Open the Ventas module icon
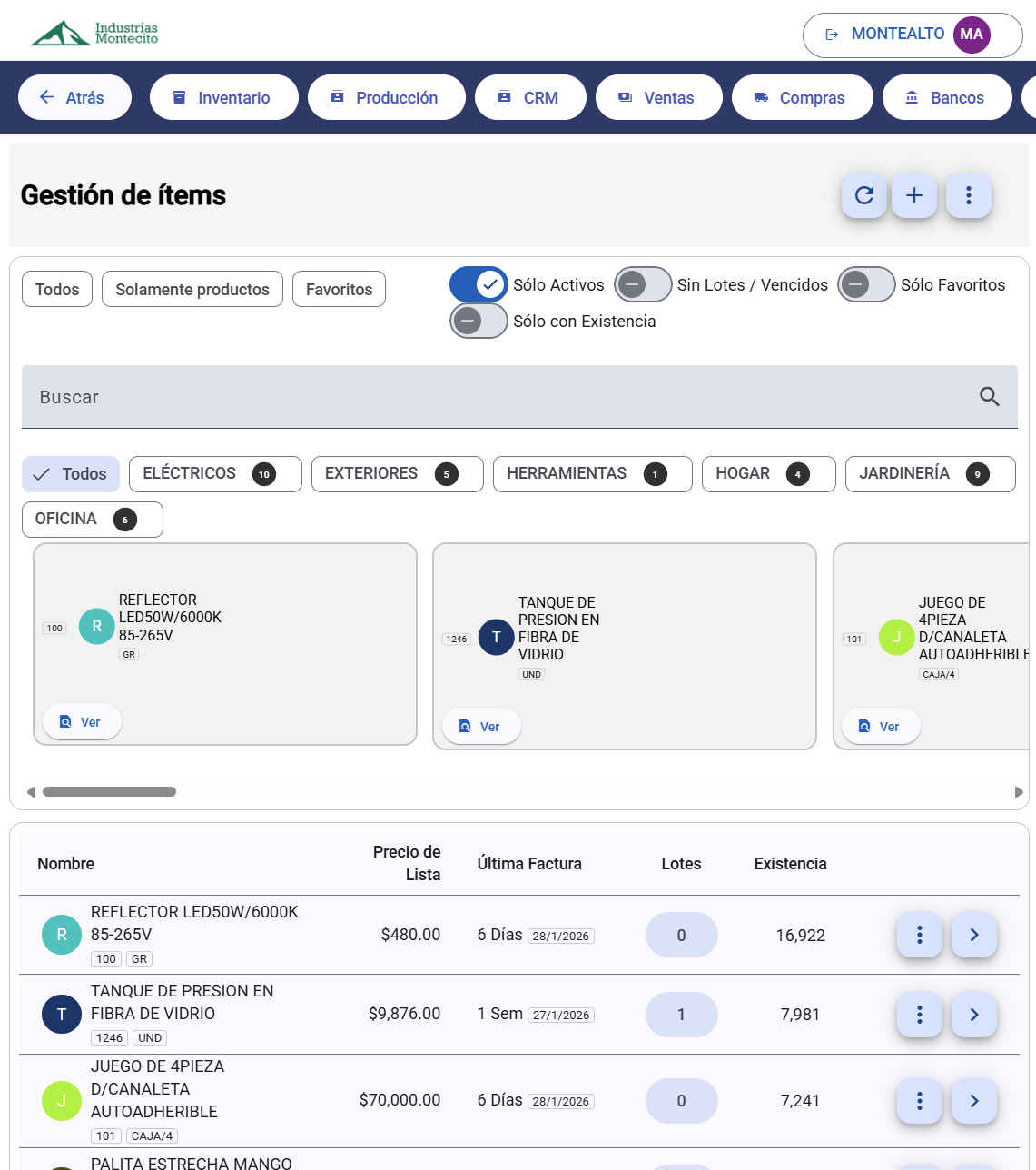 623,97
